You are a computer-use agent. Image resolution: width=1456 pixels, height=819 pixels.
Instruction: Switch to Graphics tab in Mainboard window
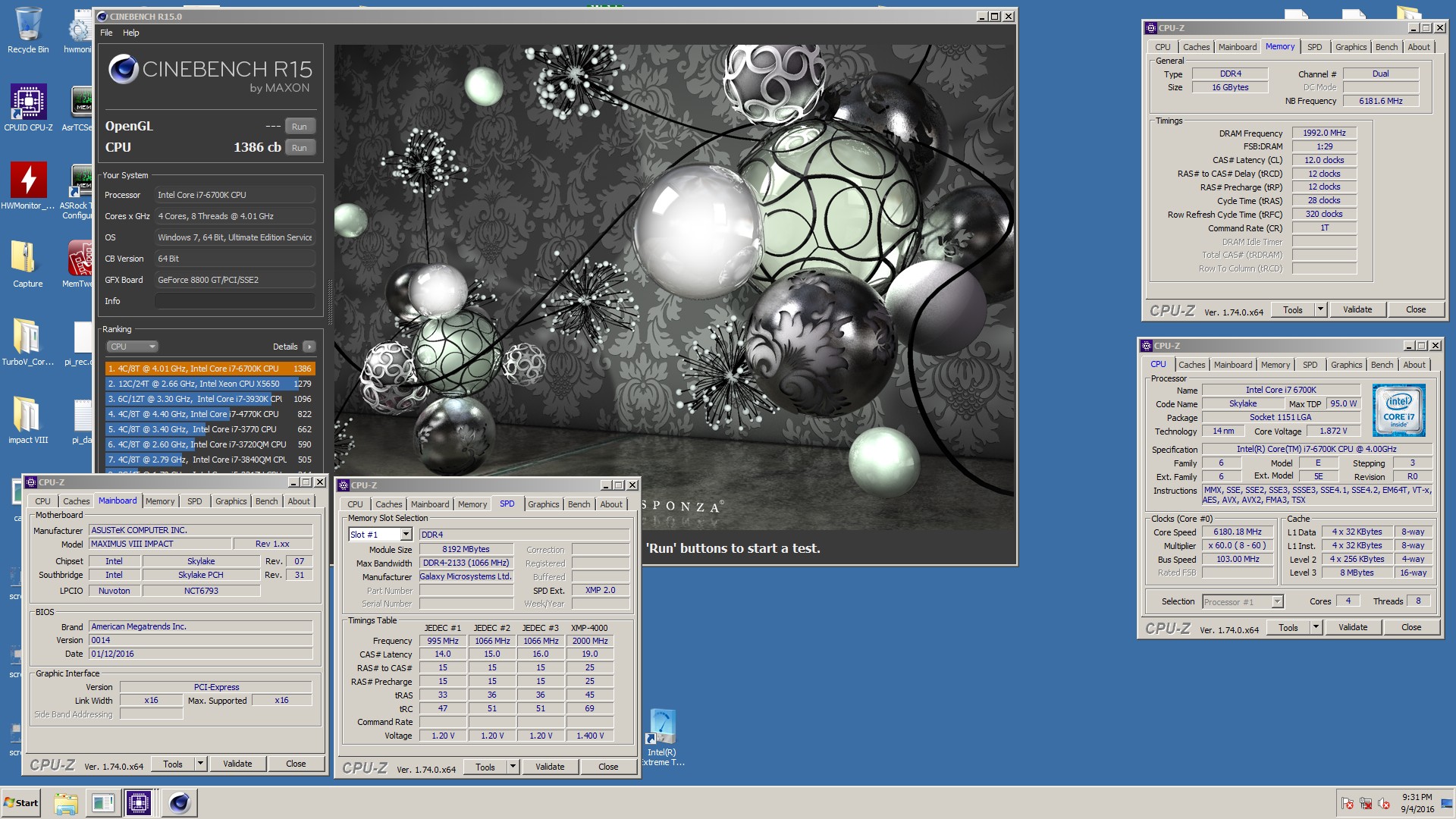(x=231, y=501)
